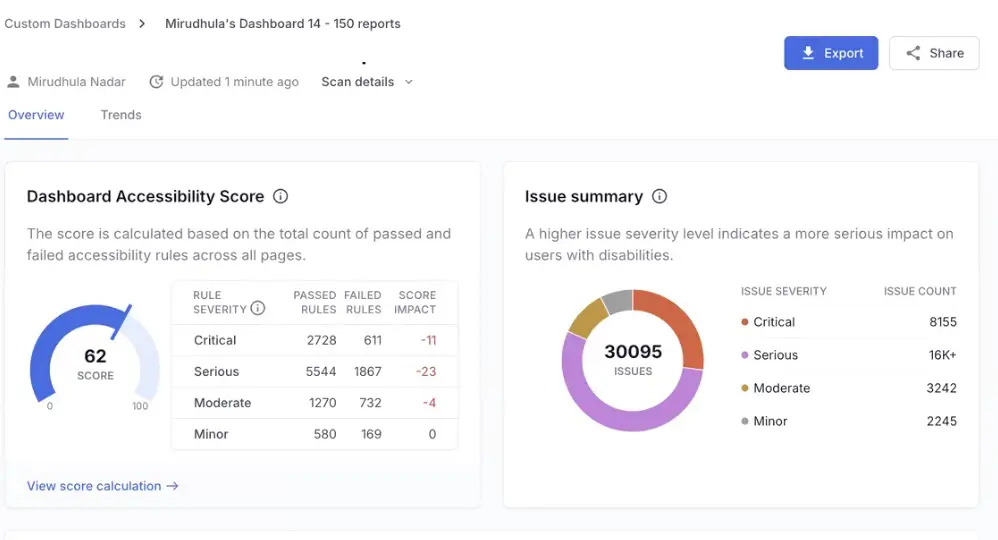Click the Scan details chevron arrow
The image size is (998, 540).
(x=409, y=82)
